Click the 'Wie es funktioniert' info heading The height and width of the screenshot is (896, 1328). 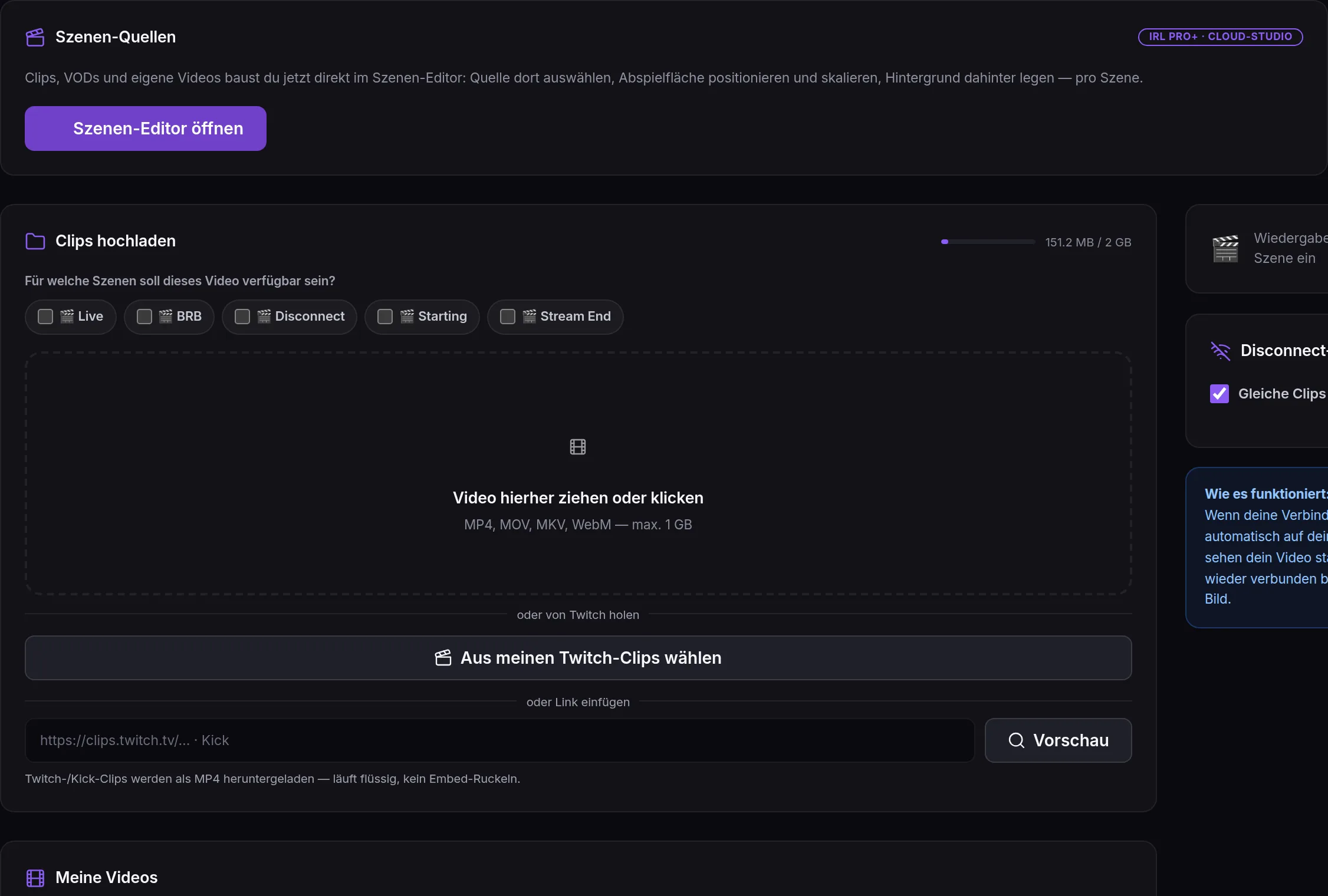pos(1266,494)
